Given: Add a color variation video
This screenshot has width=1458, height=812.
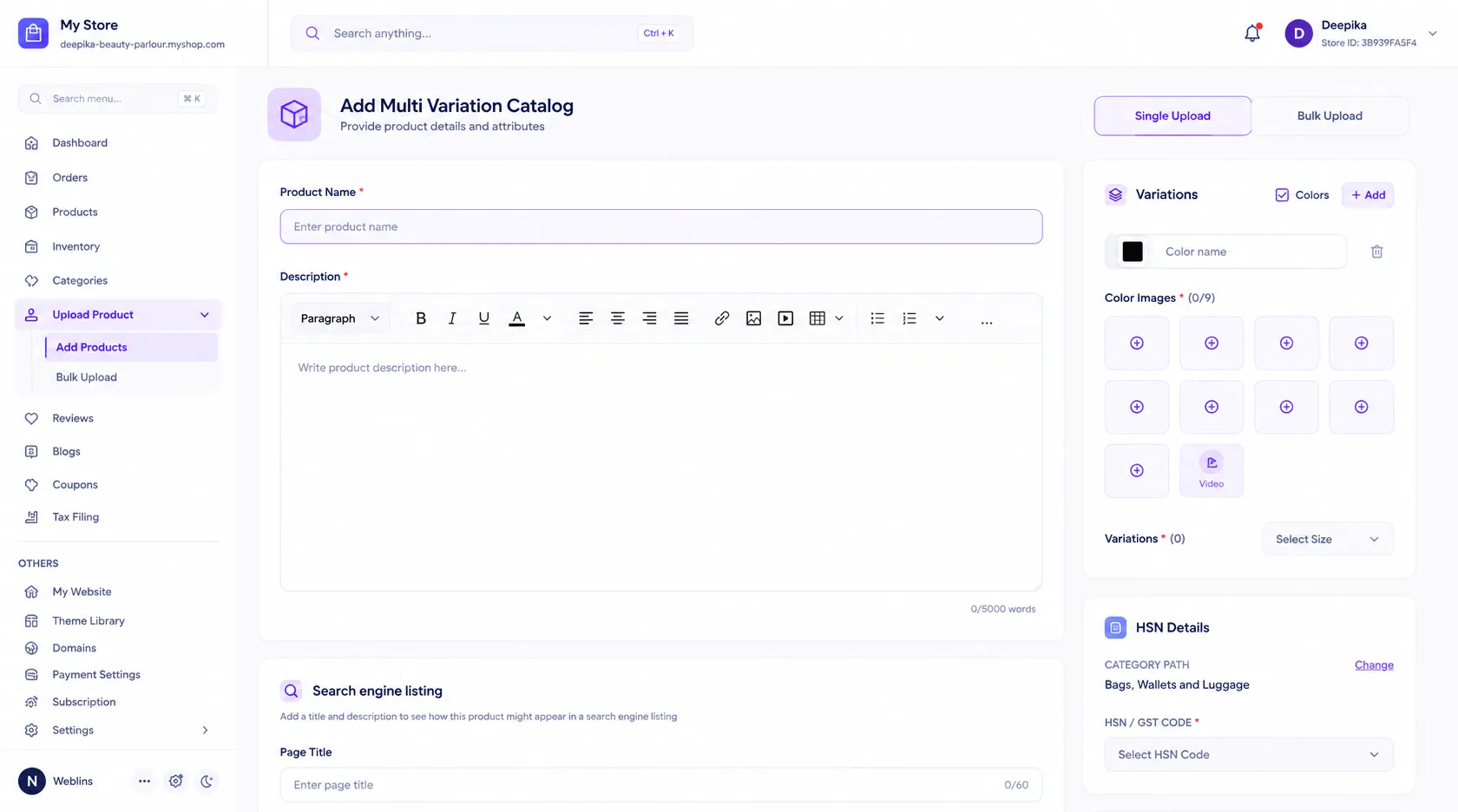Looking at the screenshot, I should 1212,470.
